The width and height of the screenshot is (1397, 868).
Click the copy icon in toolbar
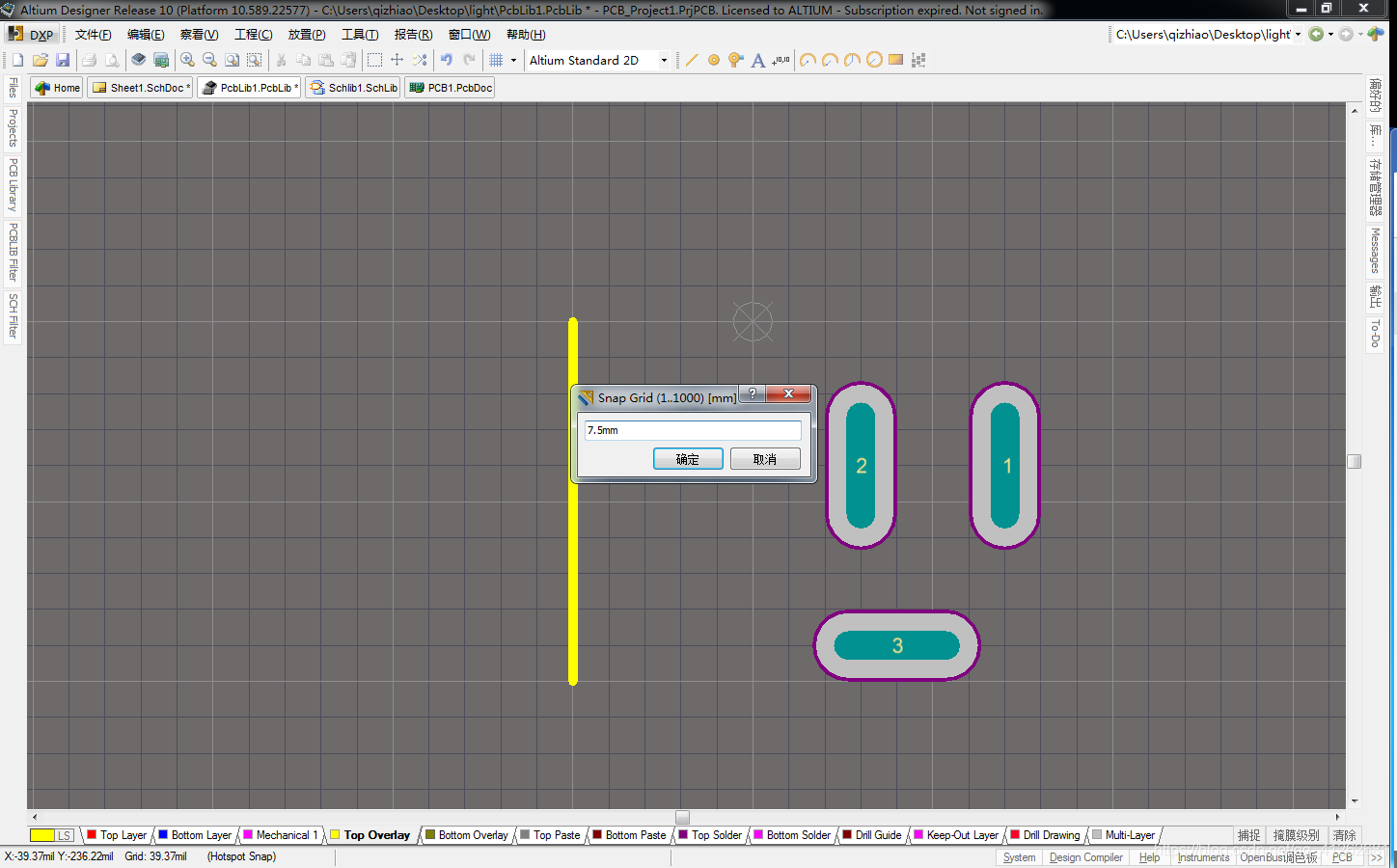304,60
